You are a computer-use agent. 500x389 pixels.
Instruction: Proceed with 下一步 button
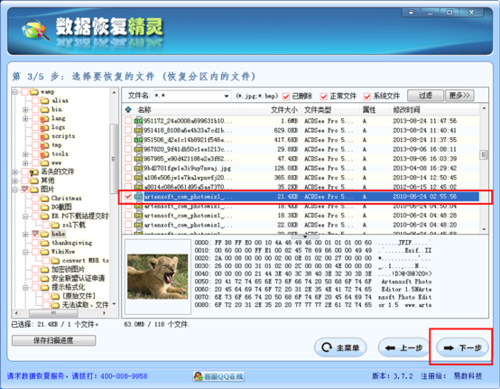pos(463,348)
